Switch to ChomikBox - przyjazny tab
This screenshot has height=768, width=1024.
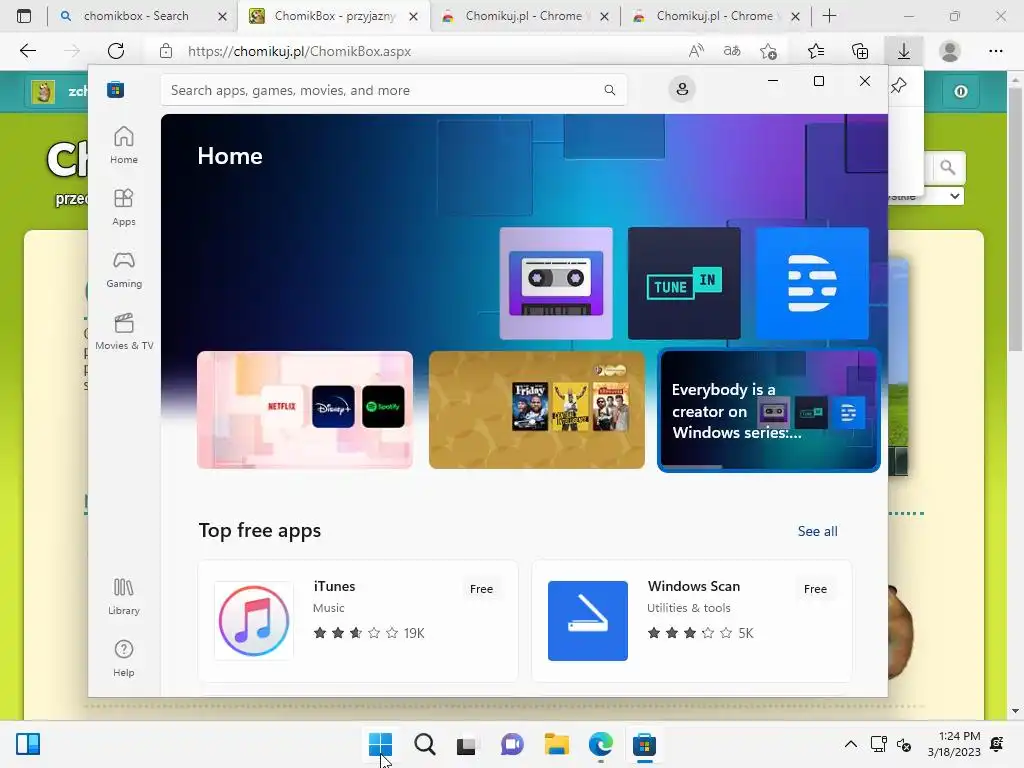pyautogui.click(x=334, y=16)
